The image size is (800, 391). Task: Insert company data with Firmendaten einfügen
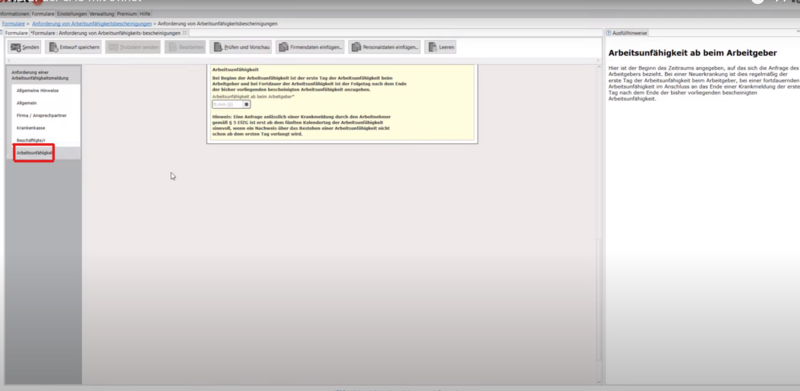(x=310, y=47)
